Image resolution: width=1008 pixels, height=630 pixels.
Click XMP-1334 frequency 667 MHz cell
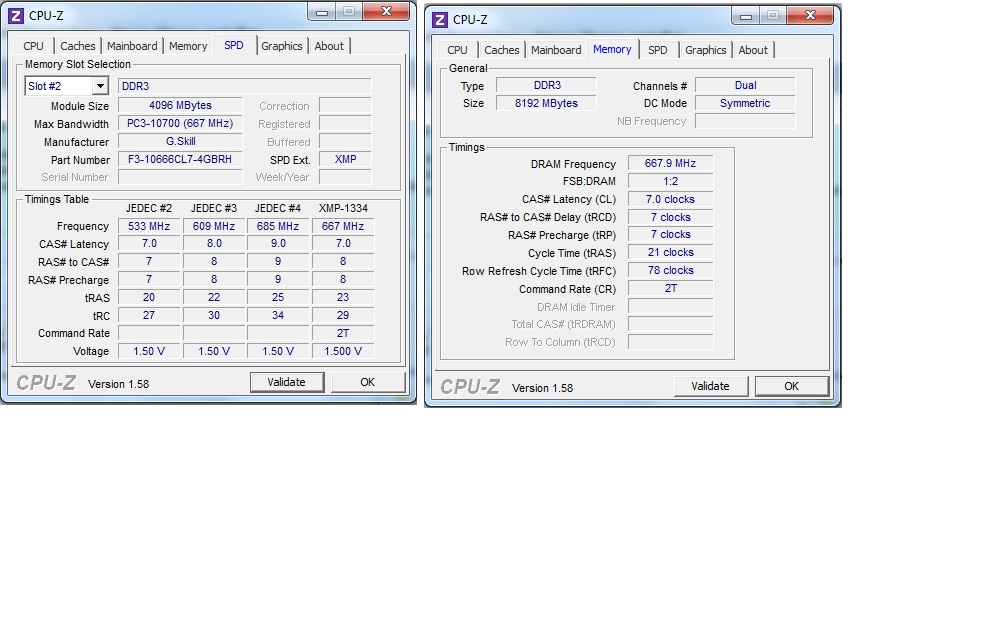(343, 226)
